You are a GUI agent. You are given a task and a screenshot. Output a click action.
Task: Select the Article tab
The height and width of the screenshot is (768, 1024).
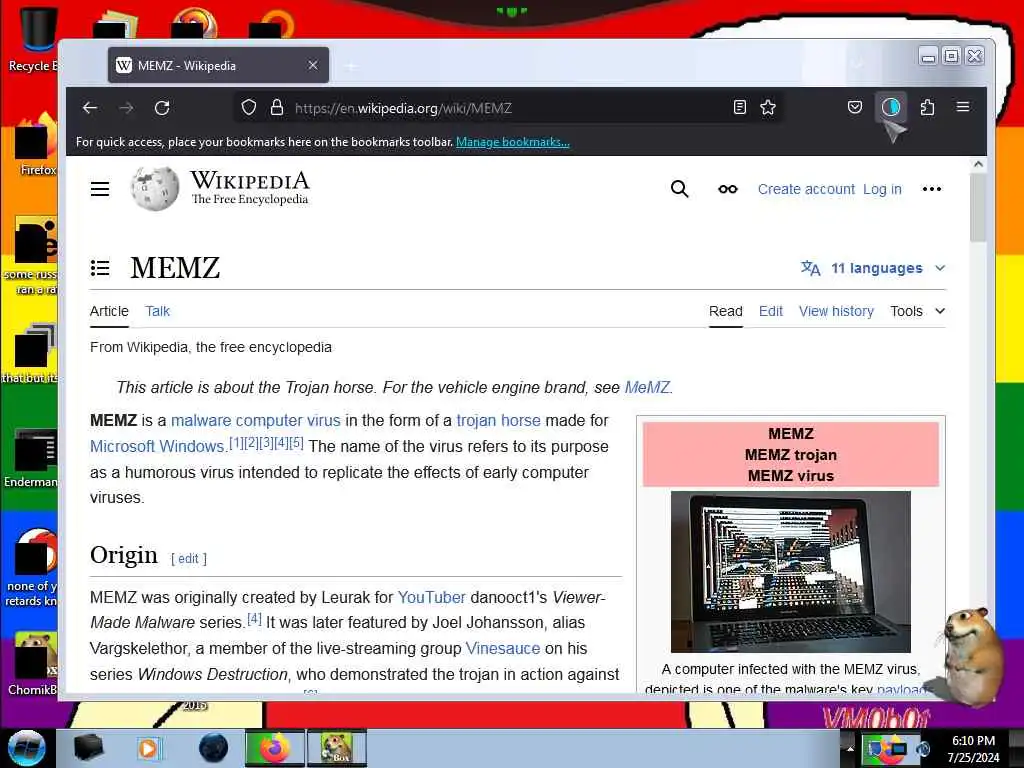point(109,312)
